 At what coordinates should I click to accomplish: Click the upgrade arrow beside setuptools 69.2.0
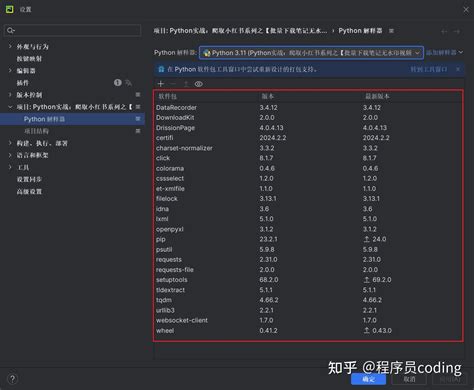click(367, 280)
